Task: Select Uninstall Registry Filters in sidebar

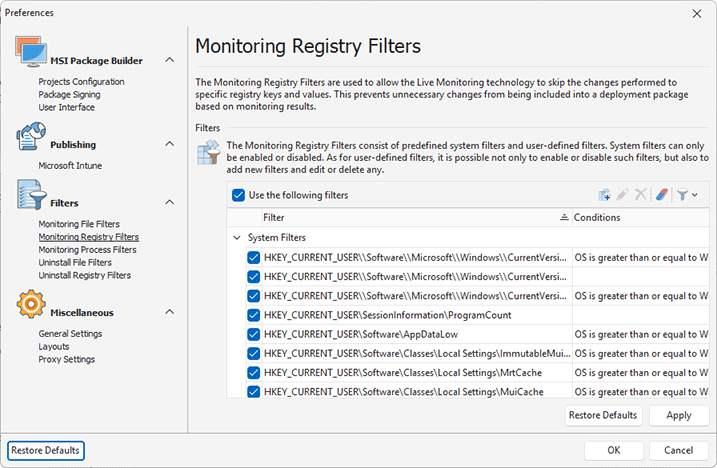Action: pos(84,275)
